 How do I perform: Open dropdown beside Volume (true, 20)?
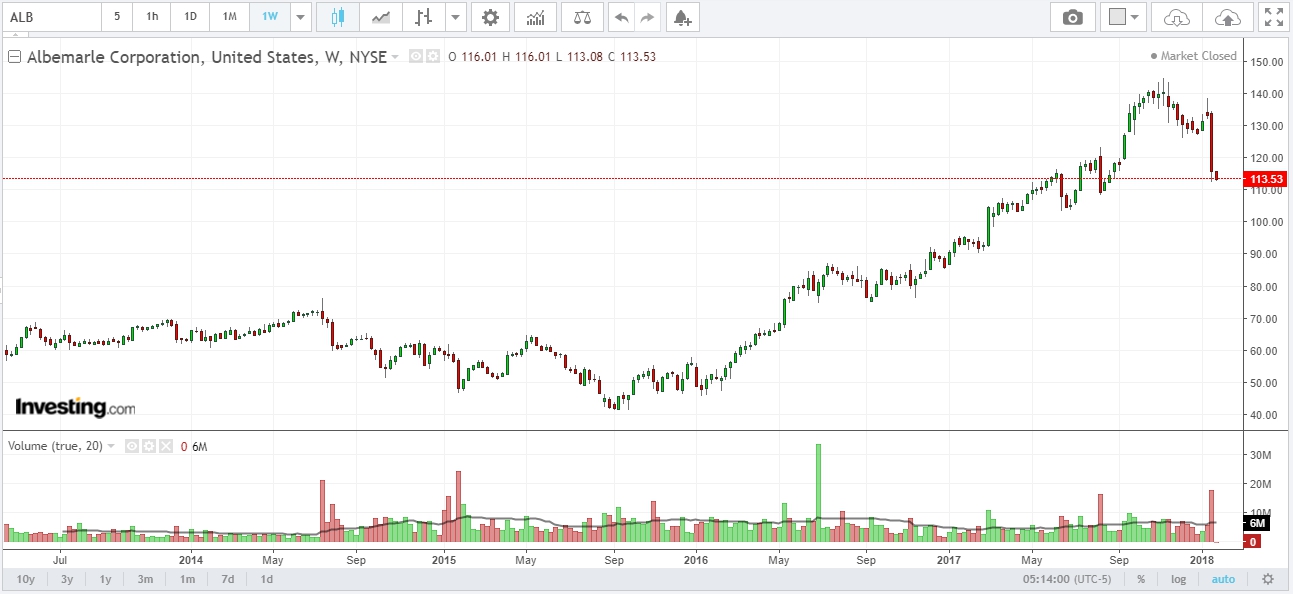point(111,446)
